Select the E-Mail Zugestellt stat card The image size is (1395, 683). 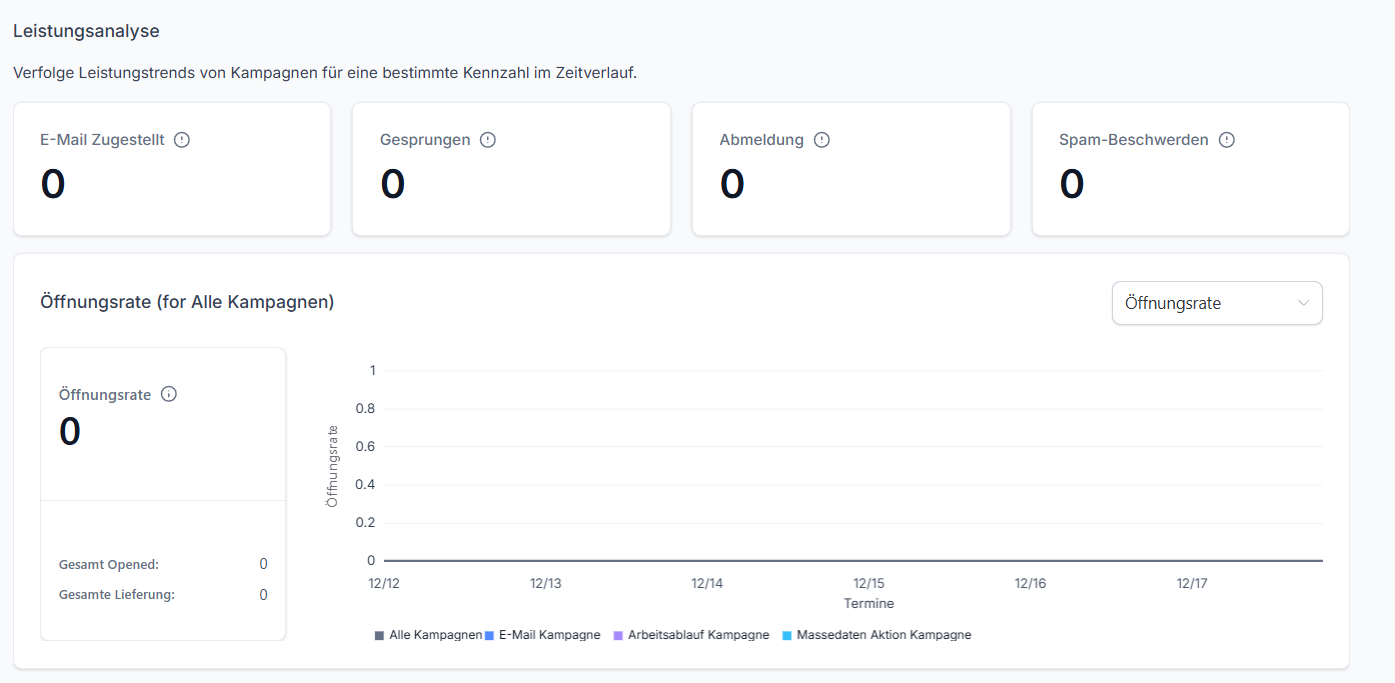(172, 169)
